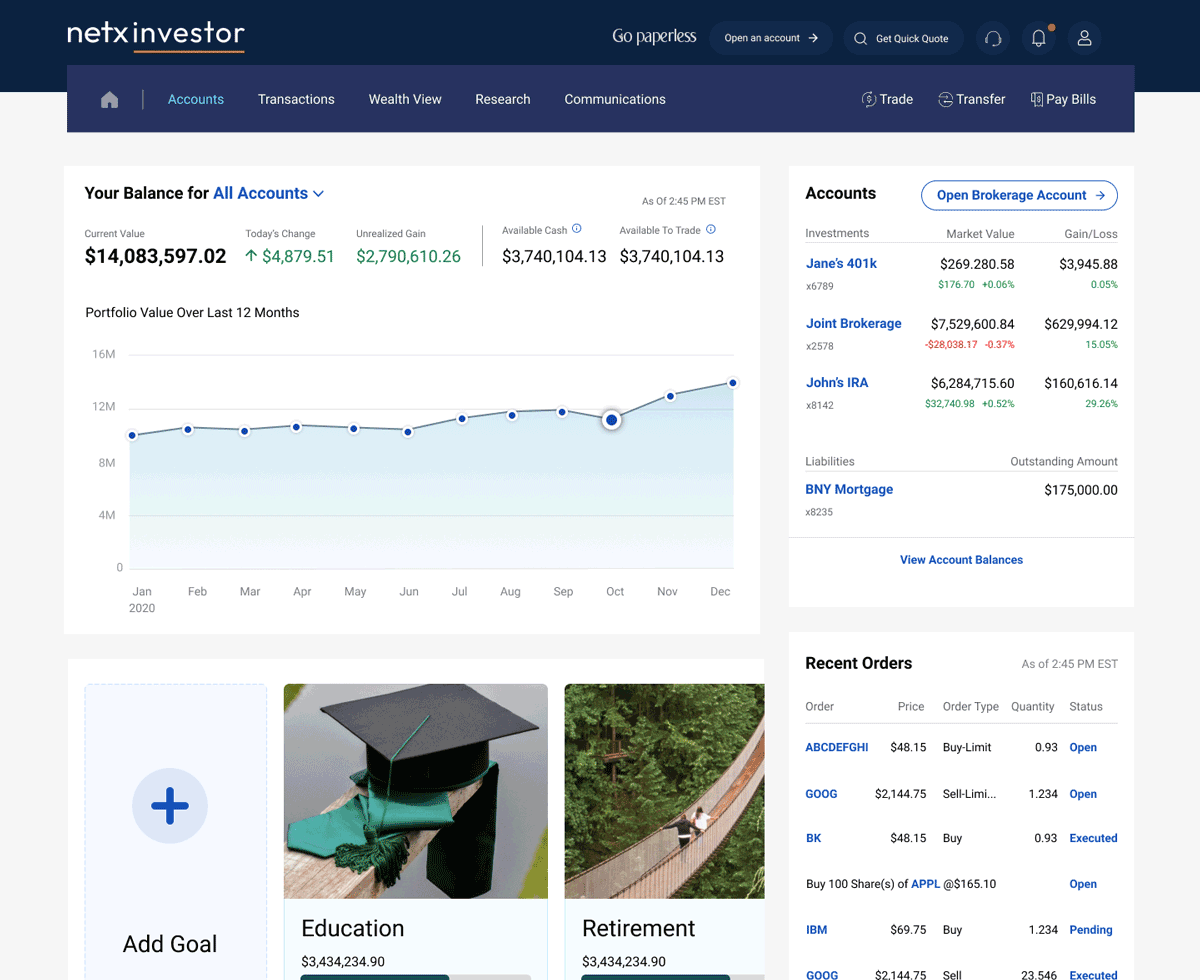Select the October data point on chart

[612, 420]
